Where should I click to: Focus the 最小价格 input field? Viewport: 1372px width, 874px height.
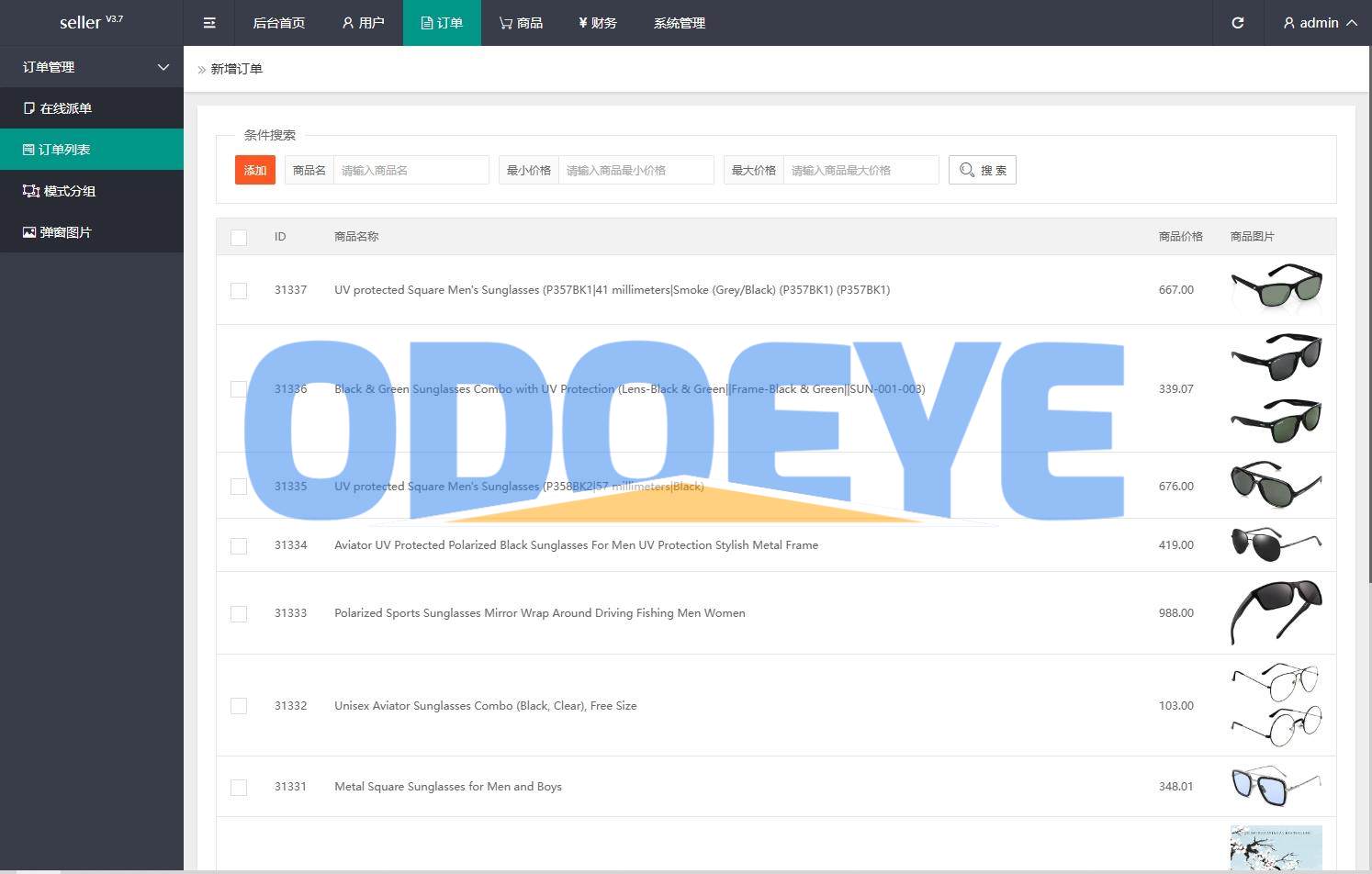635,170
